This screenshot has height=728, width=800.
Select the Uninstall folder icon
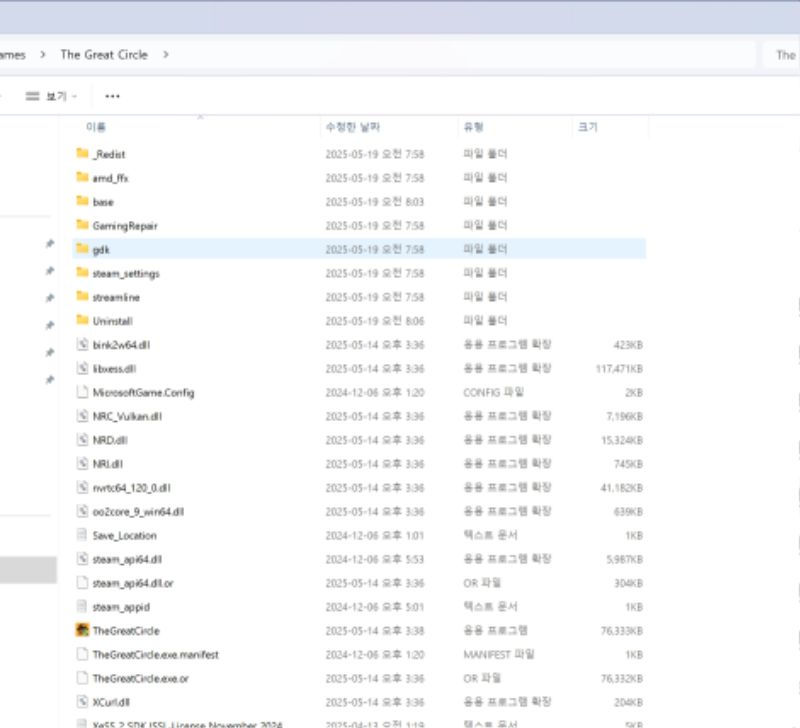point(82,320)
